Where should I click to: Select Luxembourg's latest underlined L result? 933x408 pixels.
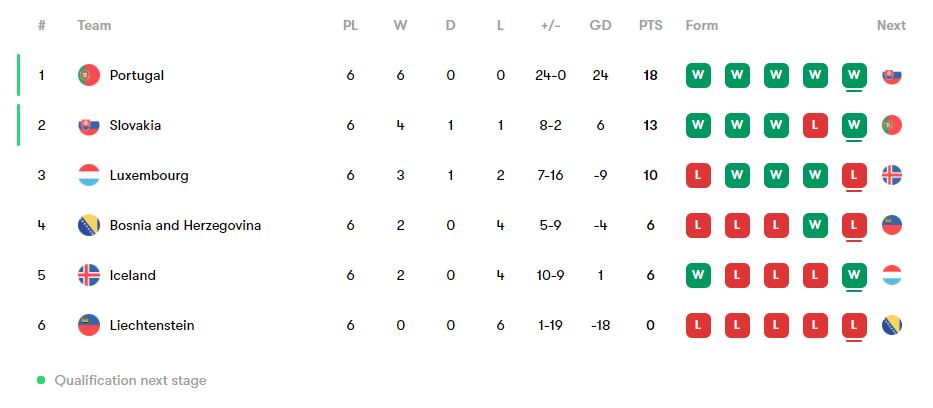pos(854,175)
